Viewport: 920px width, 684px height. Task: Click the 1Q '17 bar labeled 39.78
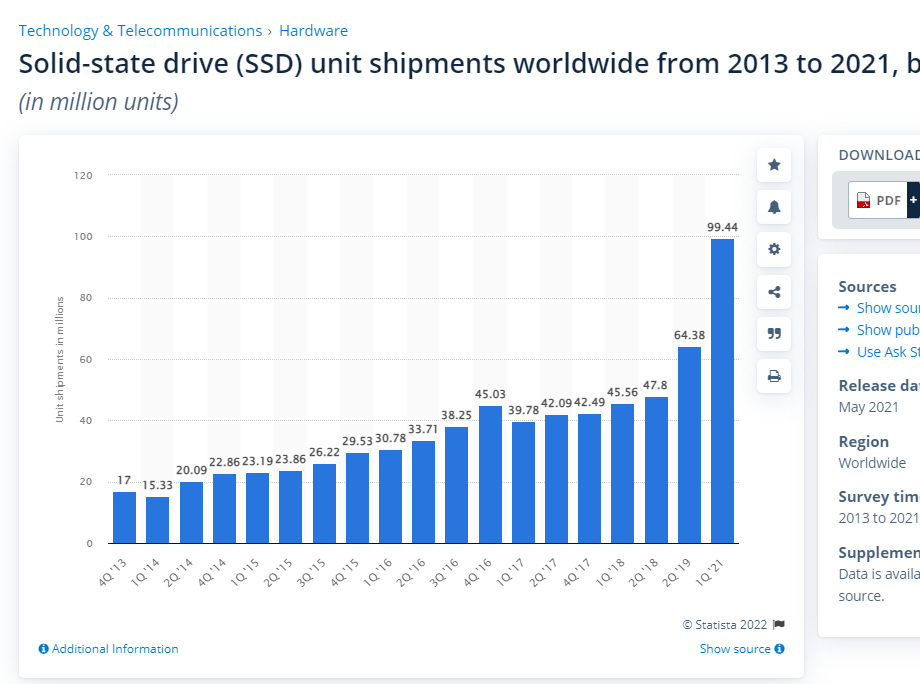pos(523,482)
